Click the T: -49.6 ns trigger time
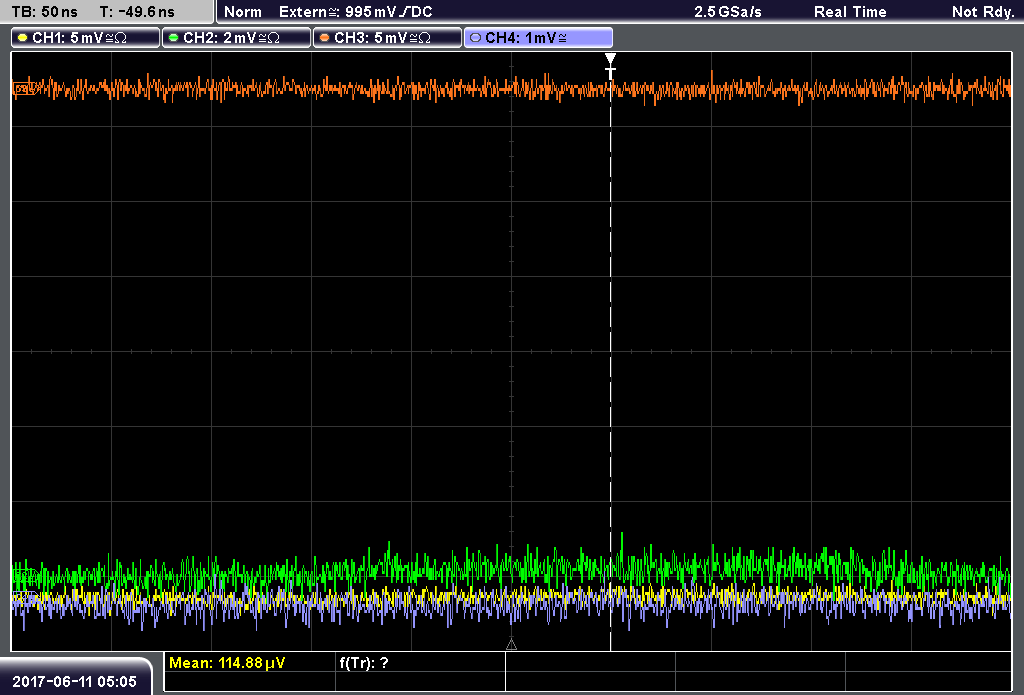 pos(137,12)
